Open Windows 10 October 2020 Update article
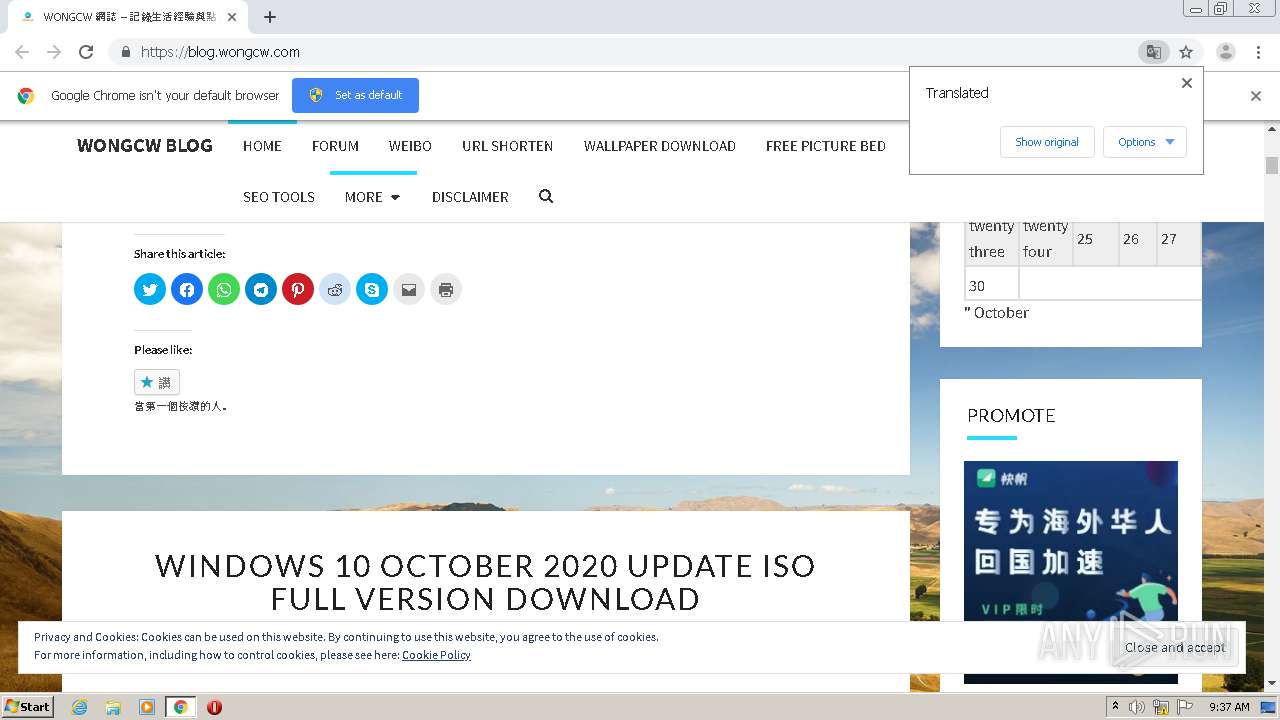 tap(485, 582)
